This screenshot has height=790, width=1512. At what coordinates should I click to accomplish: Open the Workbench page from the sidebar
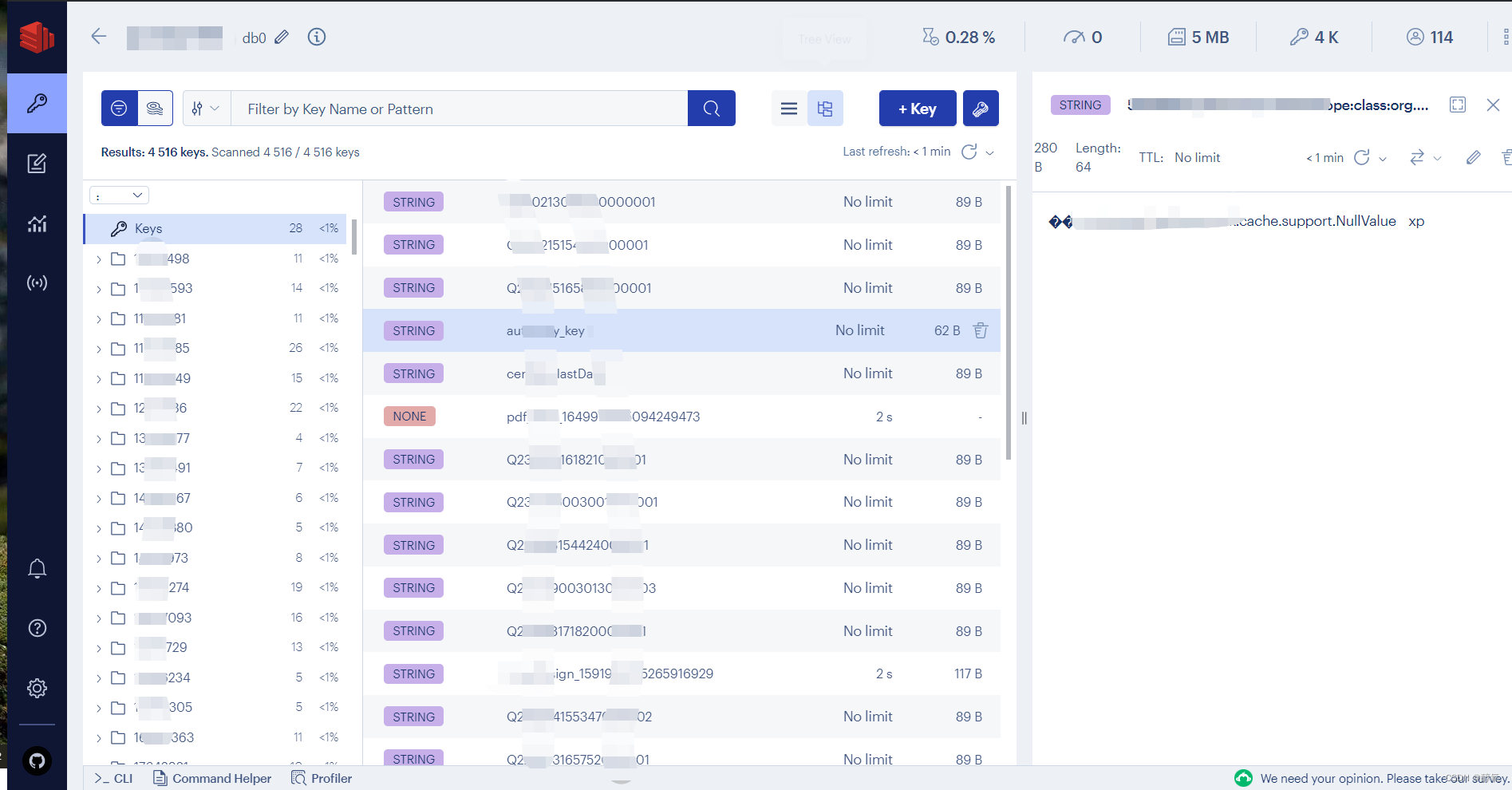tap(37, 162)
